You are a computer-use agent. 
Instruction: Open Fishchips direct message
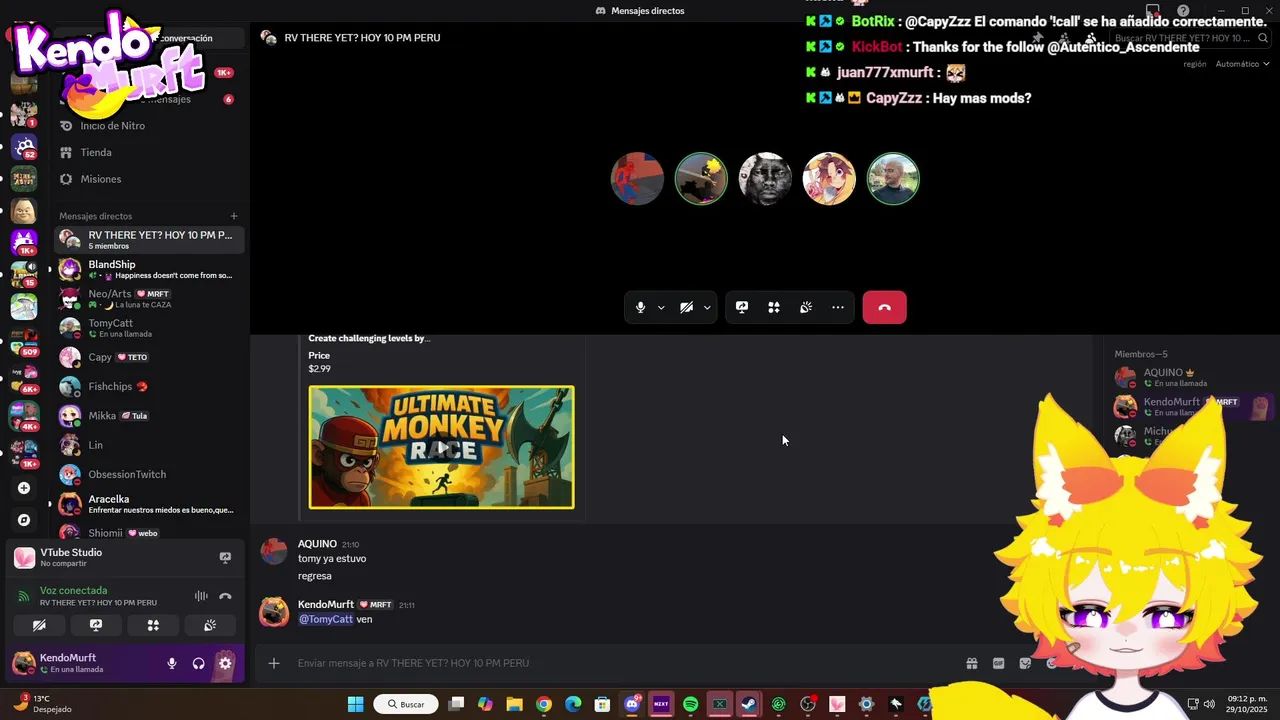(x=150, y=386)
